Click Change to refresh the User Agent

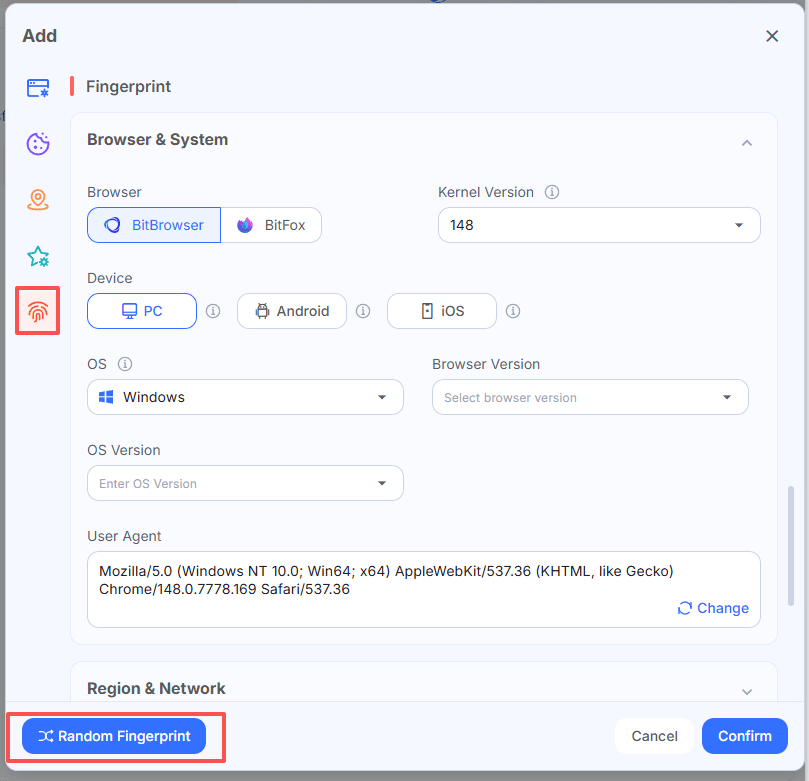pos(713,608)
